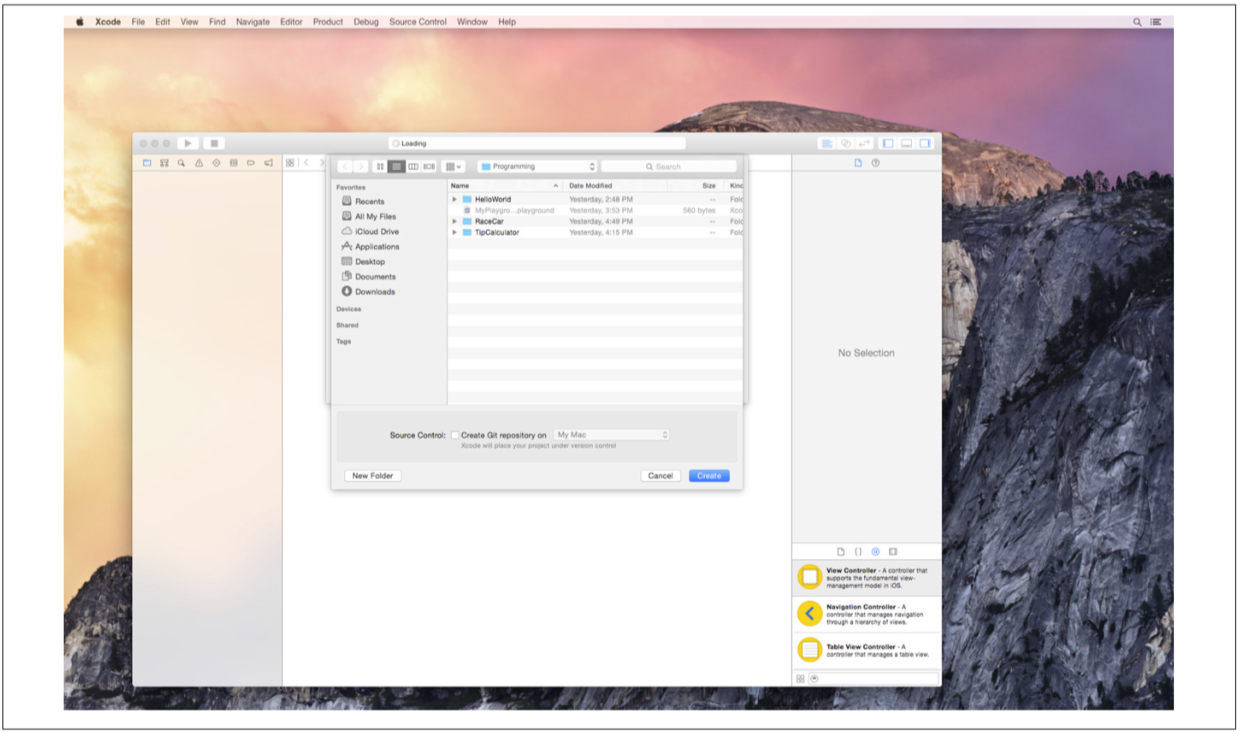Open the Version editor arrows icon
Image resolution: width=1240 pixels, height=734 pixels.
(x=864, y=144)
